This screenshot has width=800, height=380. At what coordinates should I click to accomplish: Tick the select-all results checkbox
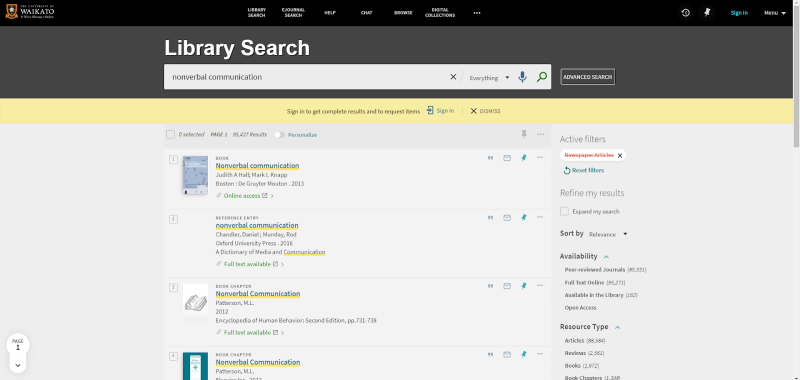pos(170,135)
